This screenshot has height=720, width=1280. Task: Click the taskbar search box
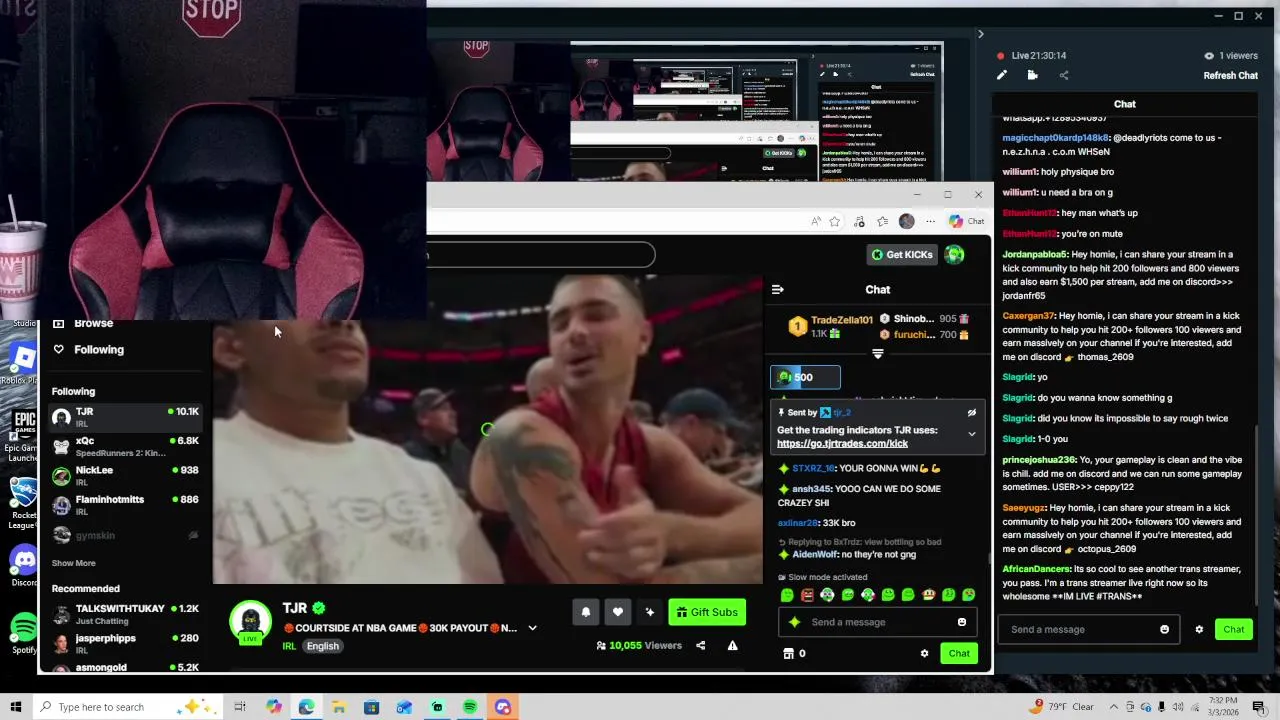pyautogui.click(x=128, y=707)
